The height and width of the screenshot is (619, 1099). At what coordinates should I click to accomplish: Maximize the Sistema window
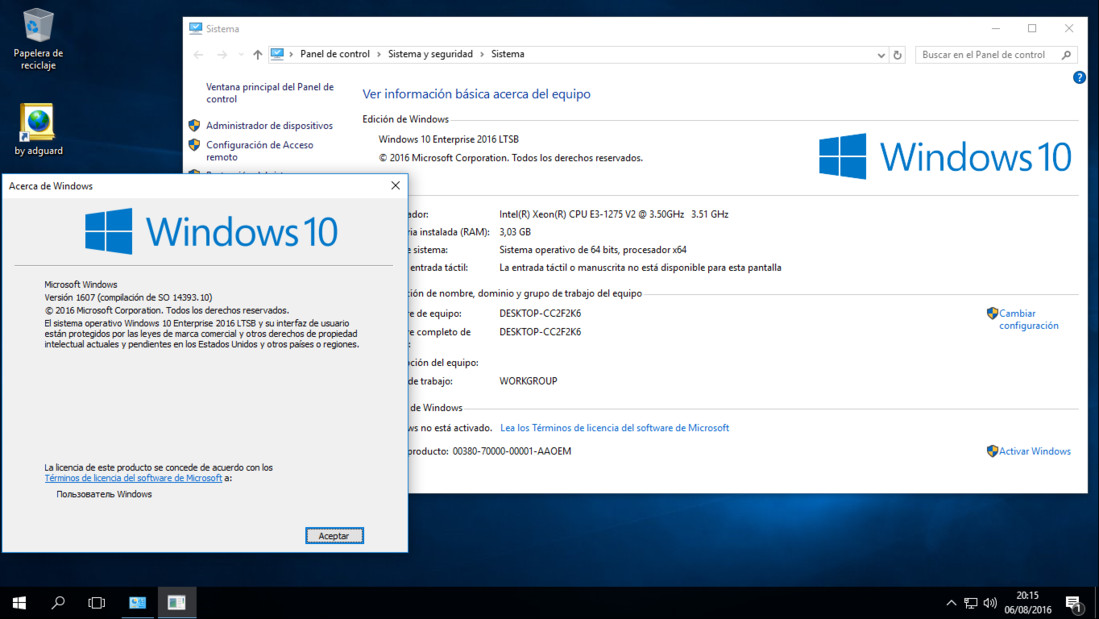point(1032,28)
